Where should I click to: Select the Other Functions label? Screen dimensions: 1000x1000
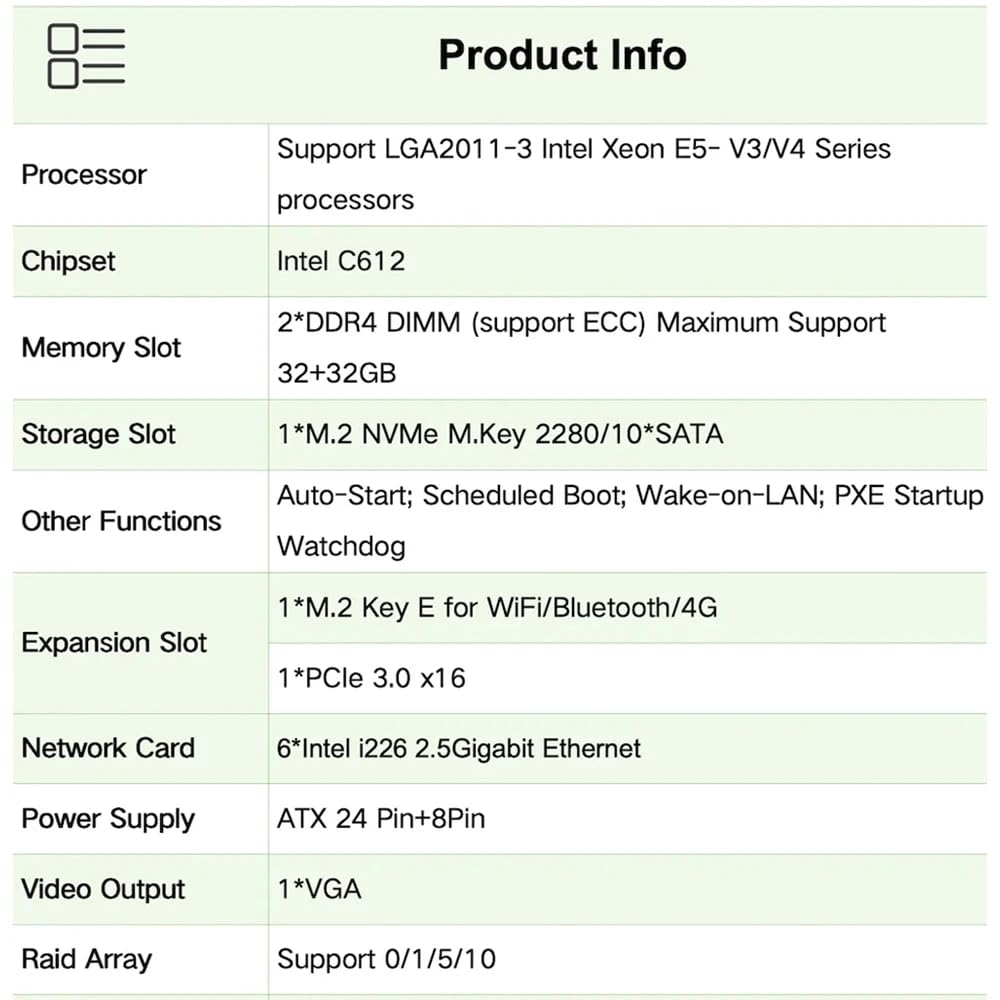point(121,521)
